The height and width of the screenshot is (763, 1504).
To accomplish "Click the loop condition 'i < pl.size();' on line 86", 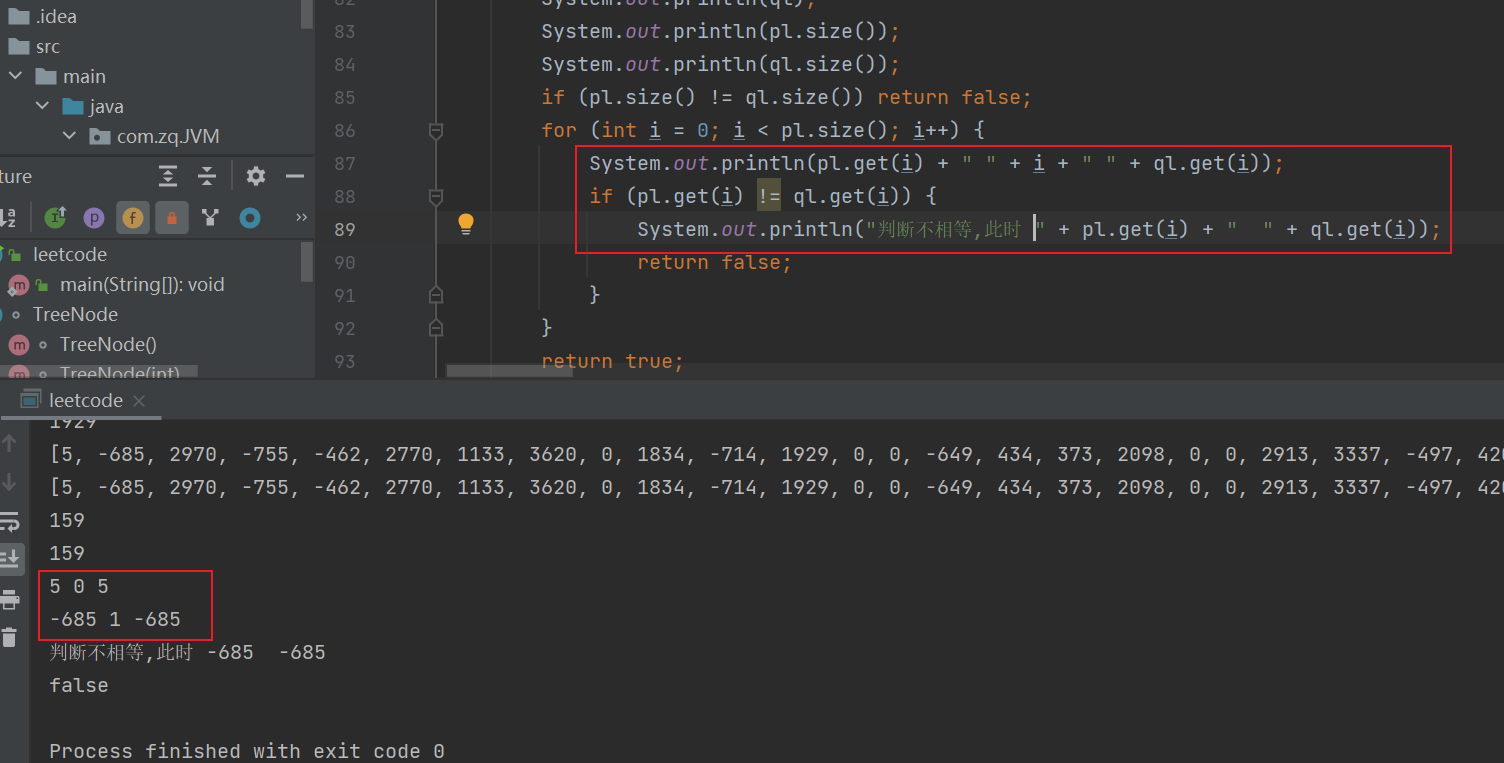I will click(x=814, y=130).
